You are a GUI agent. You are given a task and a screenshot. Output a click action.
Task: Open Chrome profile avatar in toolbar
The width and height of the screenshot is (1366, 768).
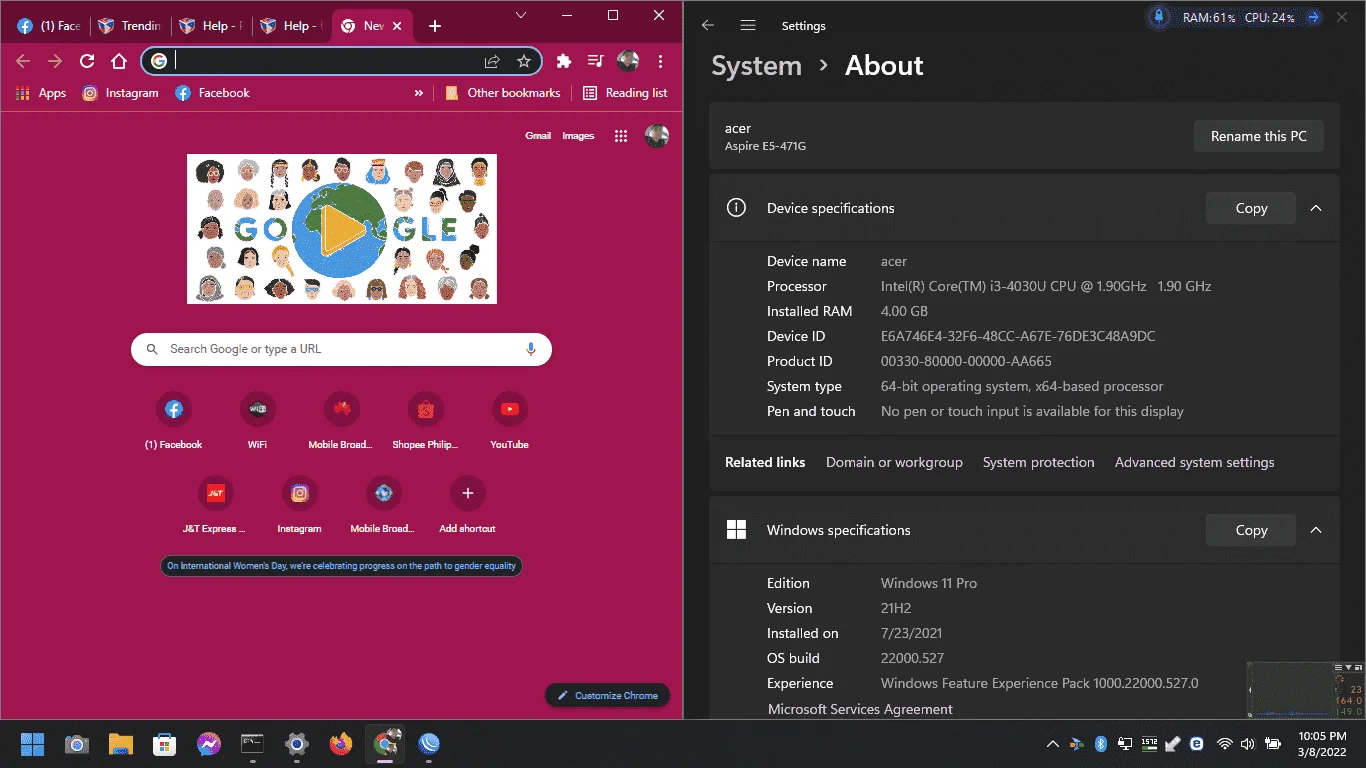628,61
